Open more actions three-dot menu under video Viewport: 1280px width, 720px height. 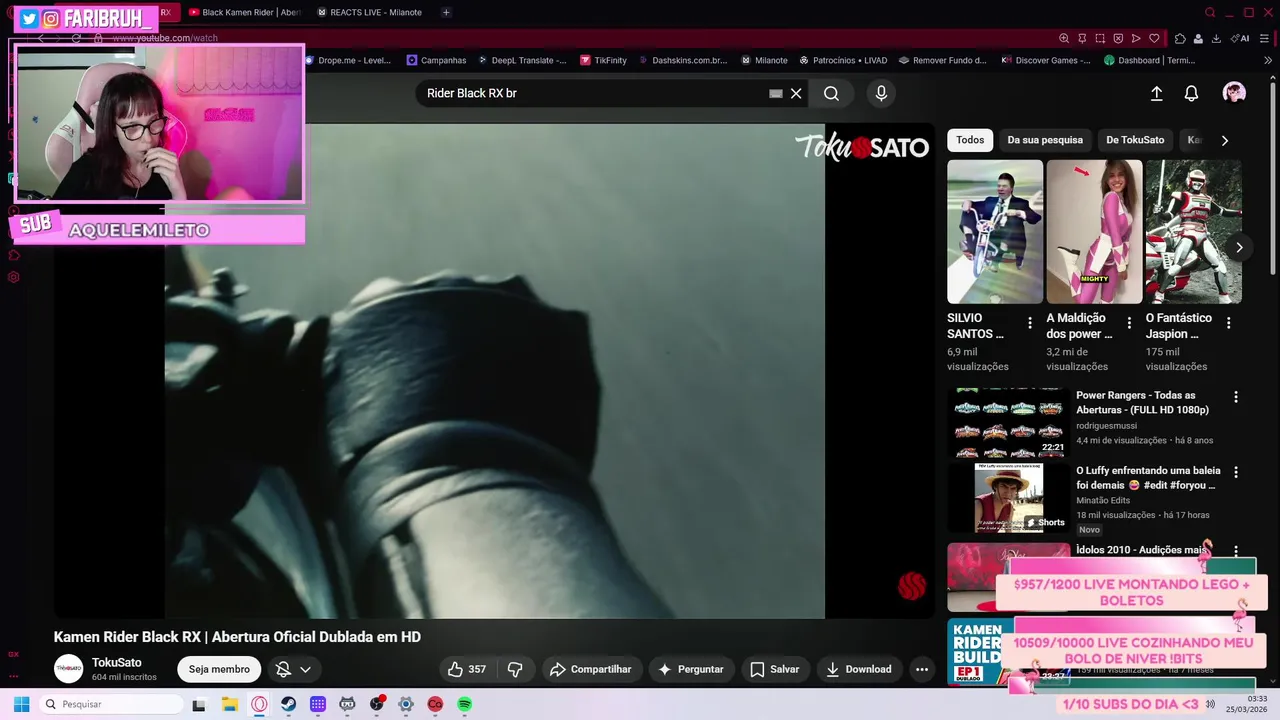(922, 669)
